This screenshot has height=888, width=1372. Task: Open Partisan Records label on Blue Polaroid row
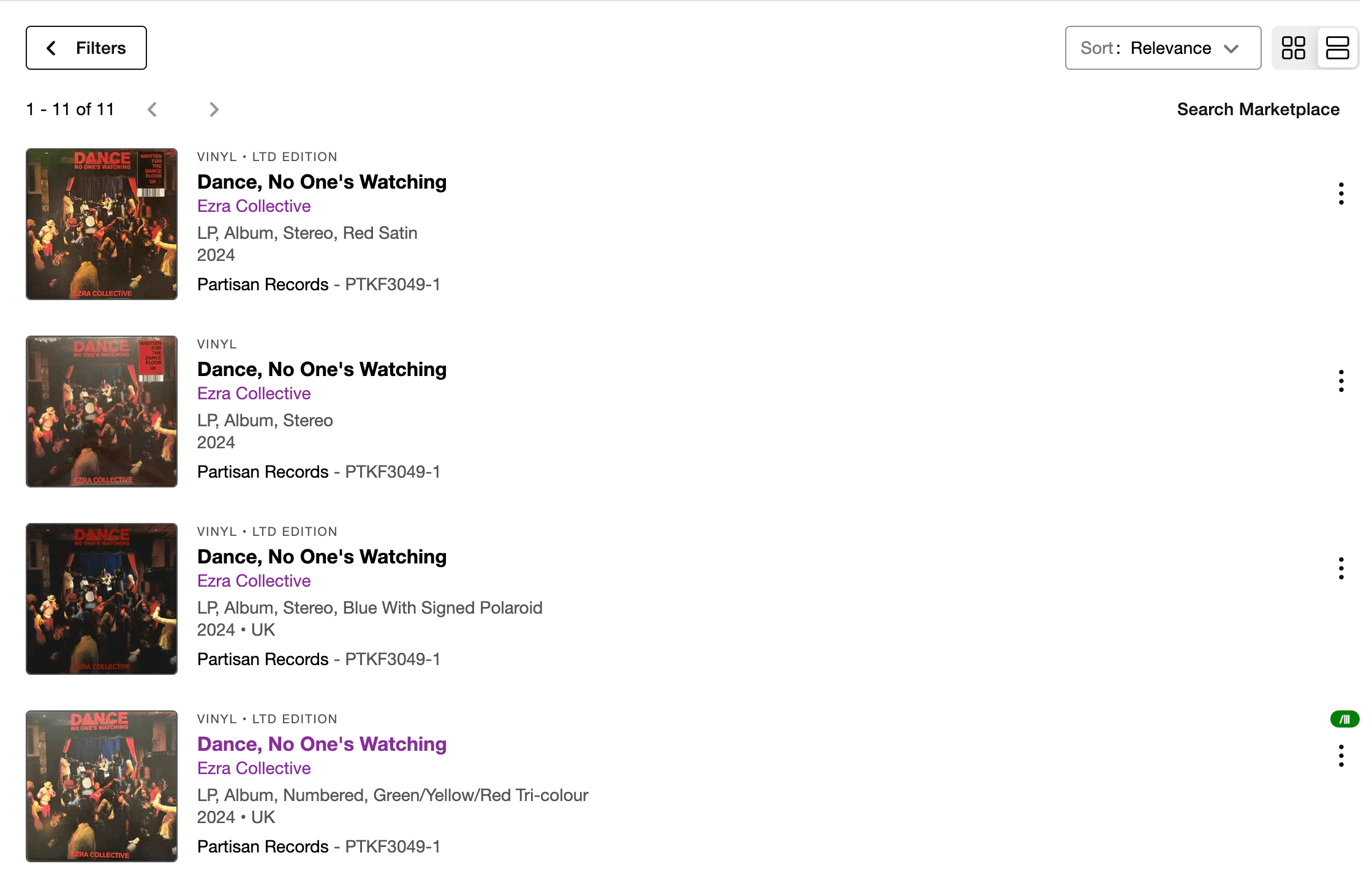[263, 660]
